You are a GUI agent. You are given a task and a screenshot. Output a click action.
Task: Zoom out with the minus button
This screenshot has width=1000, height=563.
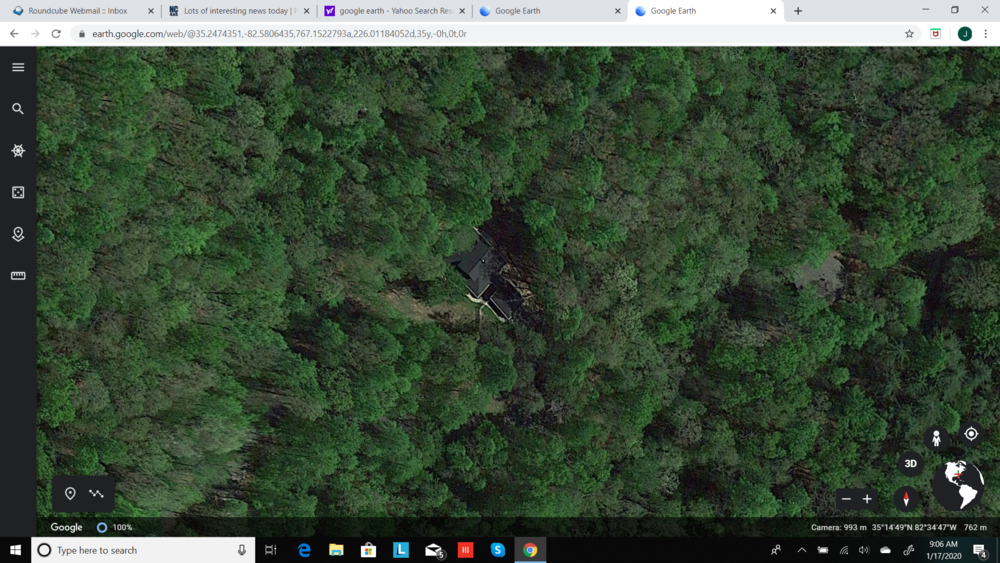point(846,499)
